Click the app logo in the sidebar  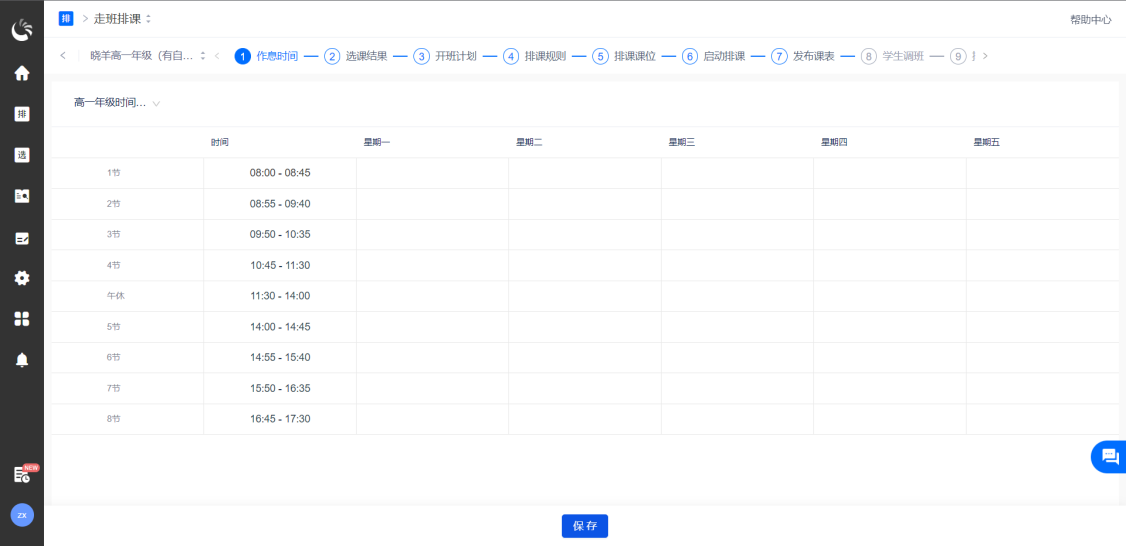click(x=22, y=29)
